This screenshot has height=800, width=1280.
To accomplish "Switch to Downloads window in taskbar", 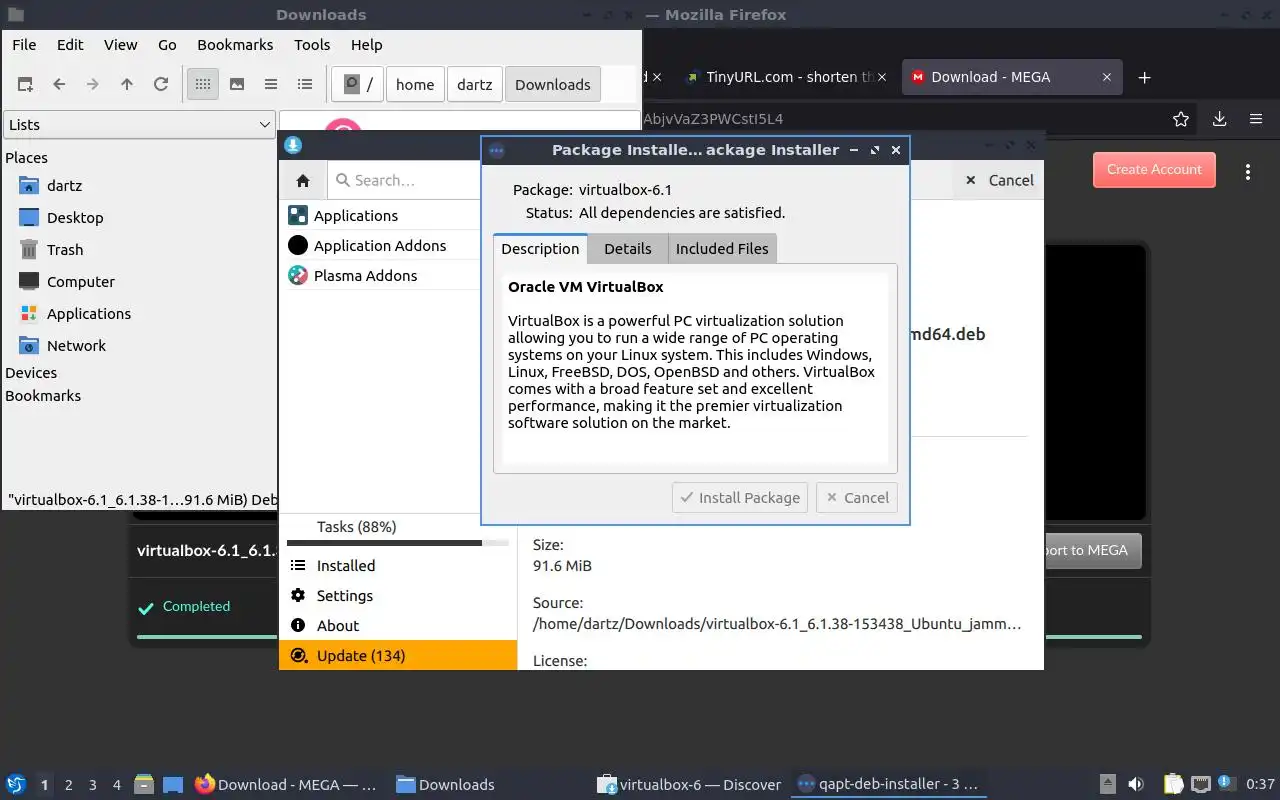I will [x=445, y=785].
